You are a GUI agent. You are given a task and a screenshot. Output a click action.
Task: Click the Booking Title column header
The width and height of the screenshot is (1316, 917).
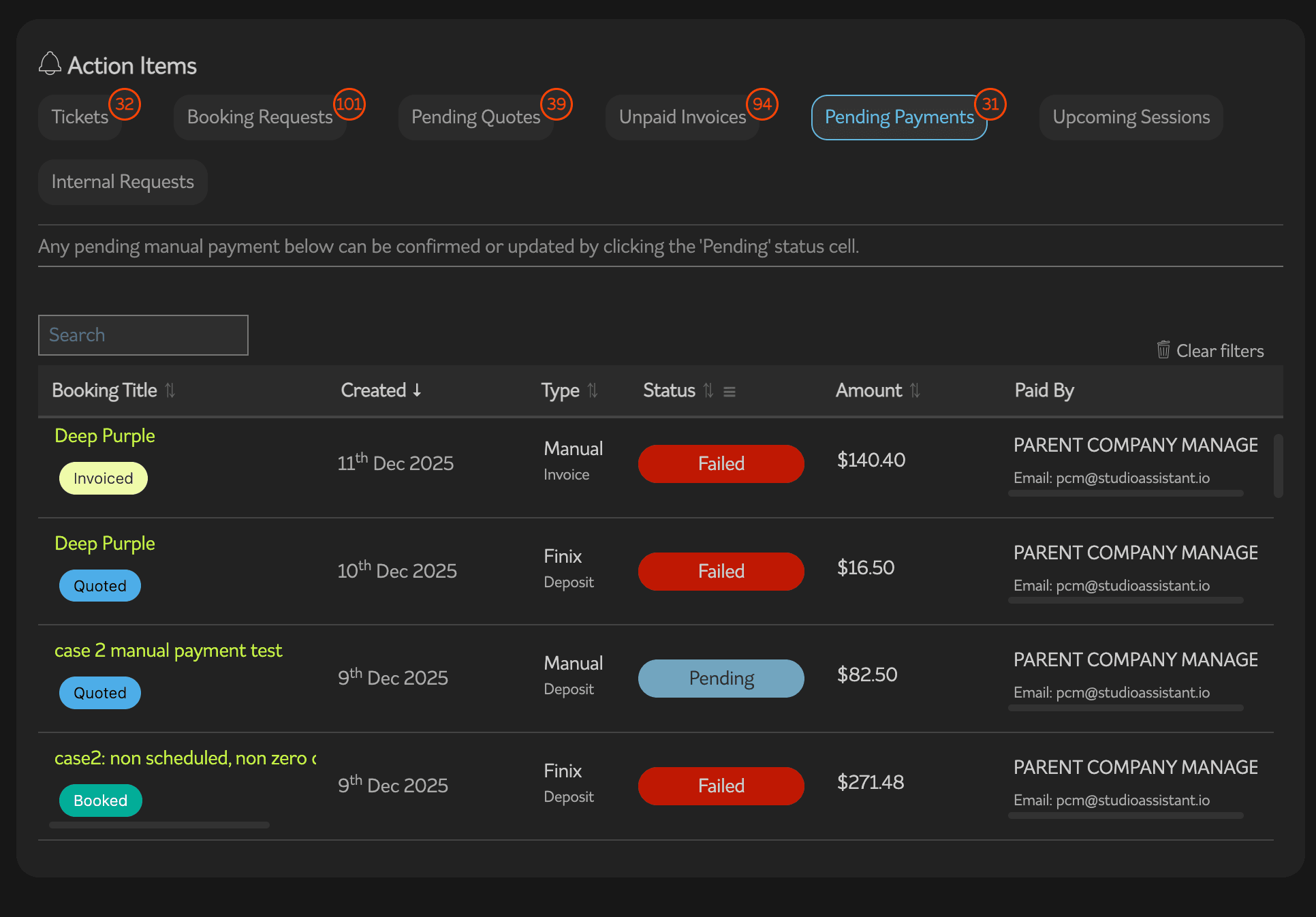(105, 390)
